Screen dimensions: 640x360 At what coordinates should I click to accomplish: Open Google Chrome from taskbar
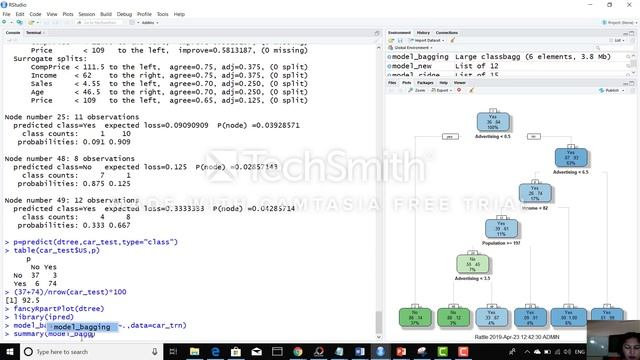tap(298, 352)
